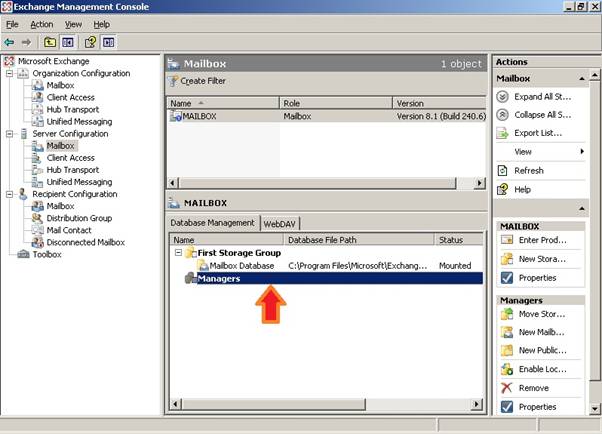Sort by Version column header
The width and height of the screenshot is (602, 434).
pyautogui.click(x=440, y=103)
